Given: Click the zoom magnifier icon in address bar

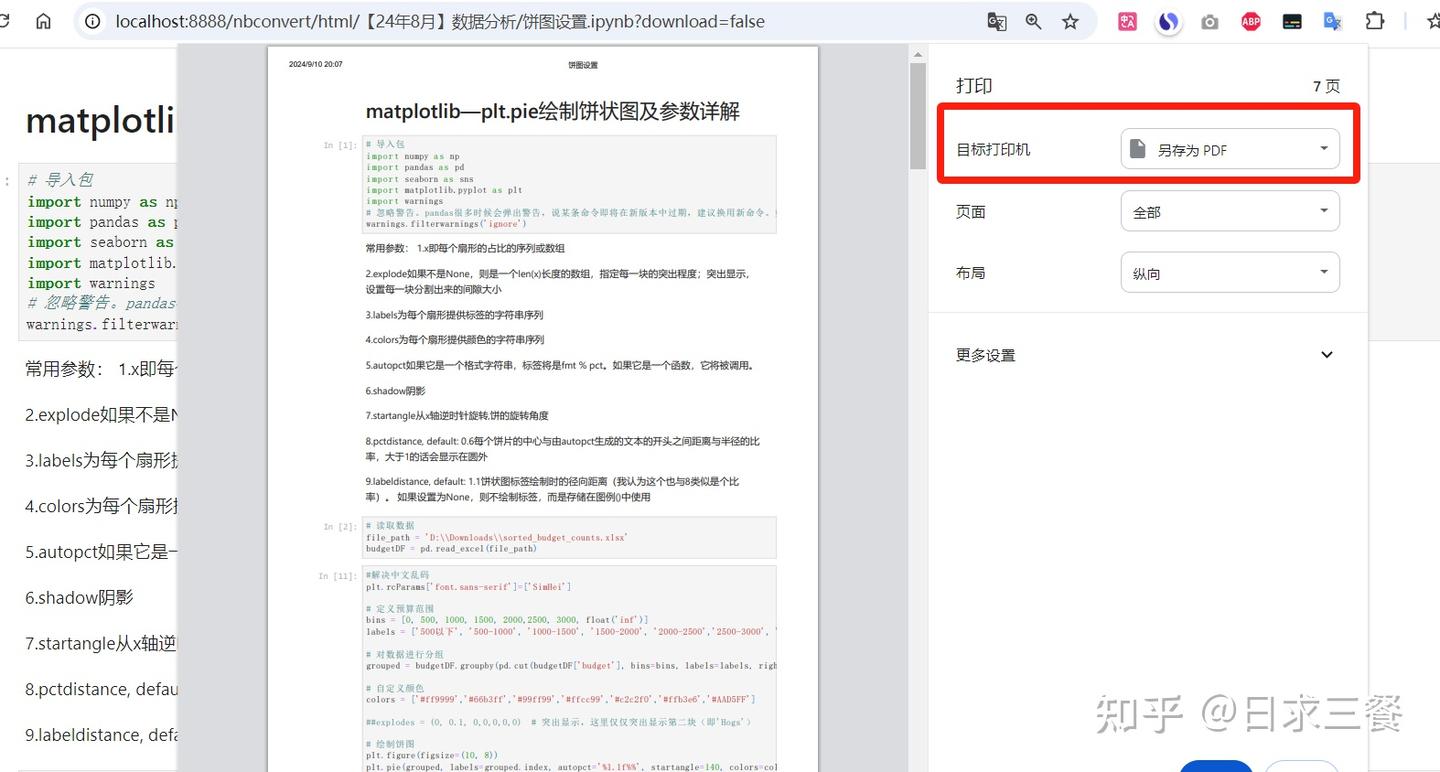Looking at the screenshot, I should (1034, 21).
